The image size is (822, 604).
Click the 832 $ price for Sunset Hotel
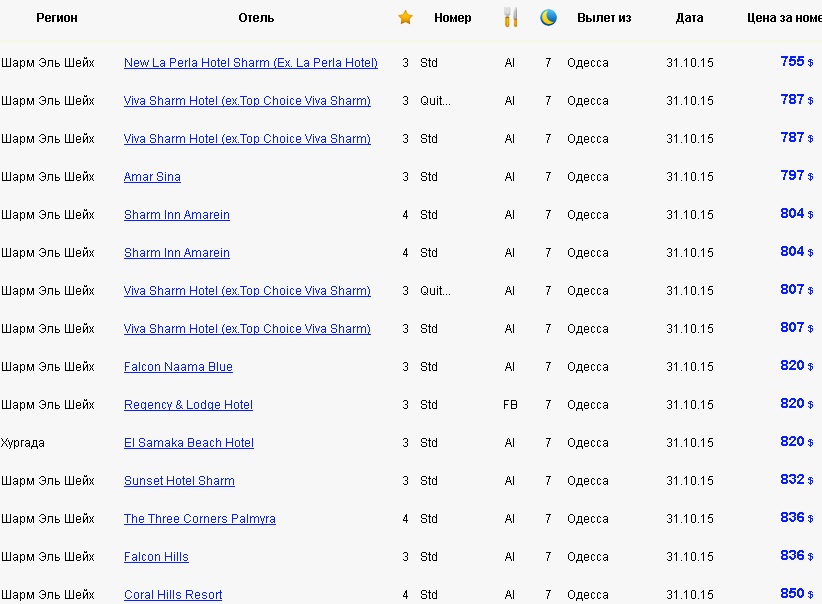(797, 479)
